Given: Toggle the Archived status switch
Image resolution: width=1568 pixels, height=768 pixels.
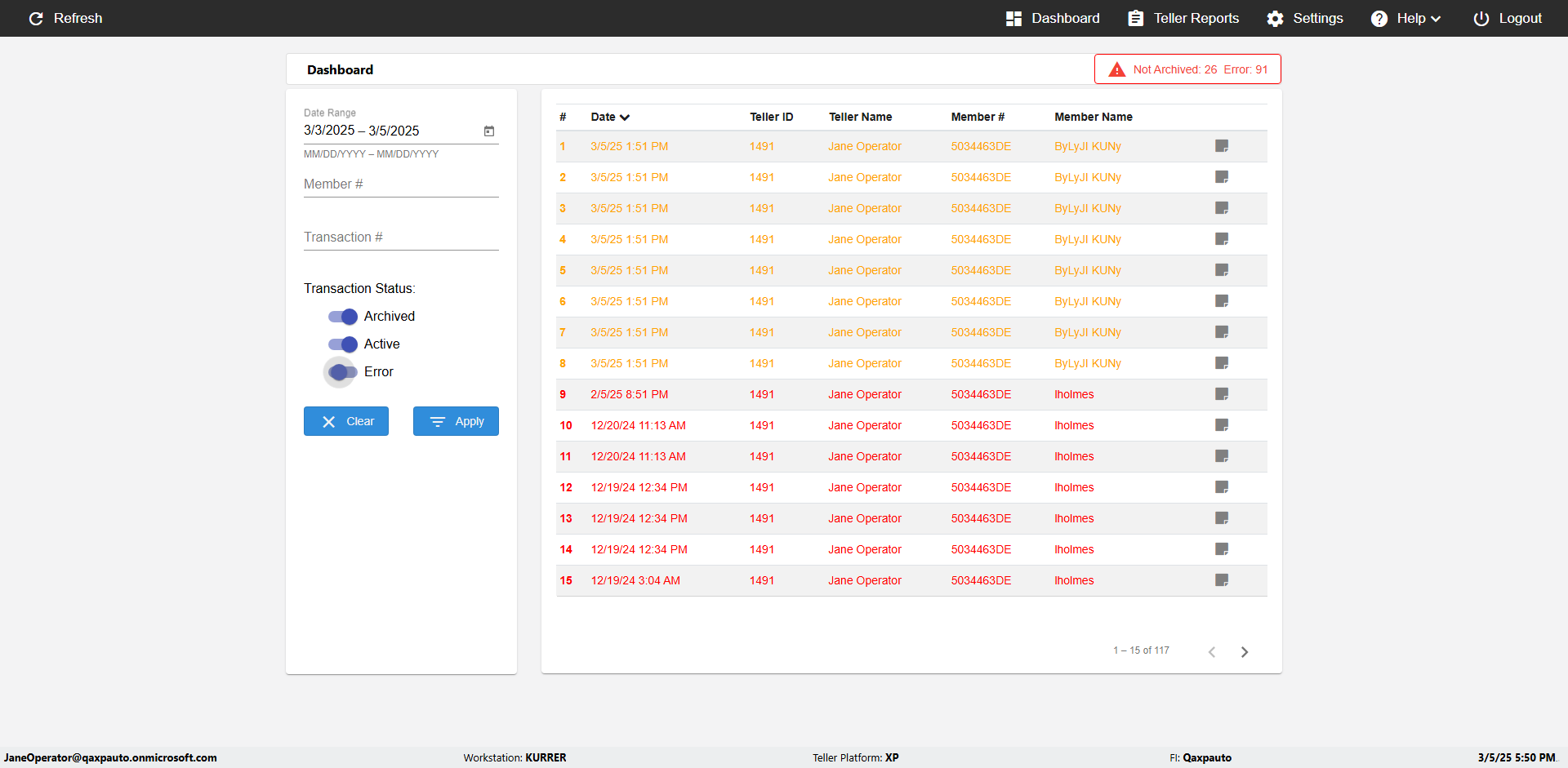Looking at the screenshot, I should pos(343,317).
